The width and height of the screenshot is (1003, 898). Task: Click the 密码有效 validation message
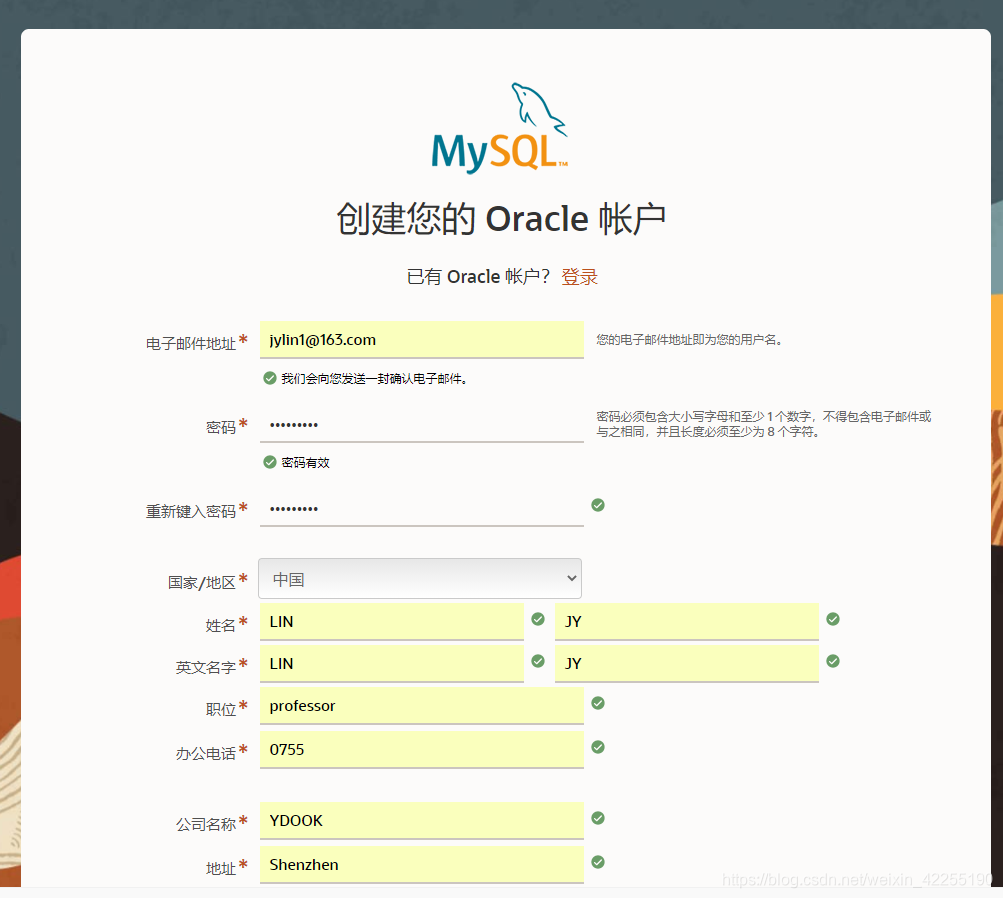click(306, 462)
